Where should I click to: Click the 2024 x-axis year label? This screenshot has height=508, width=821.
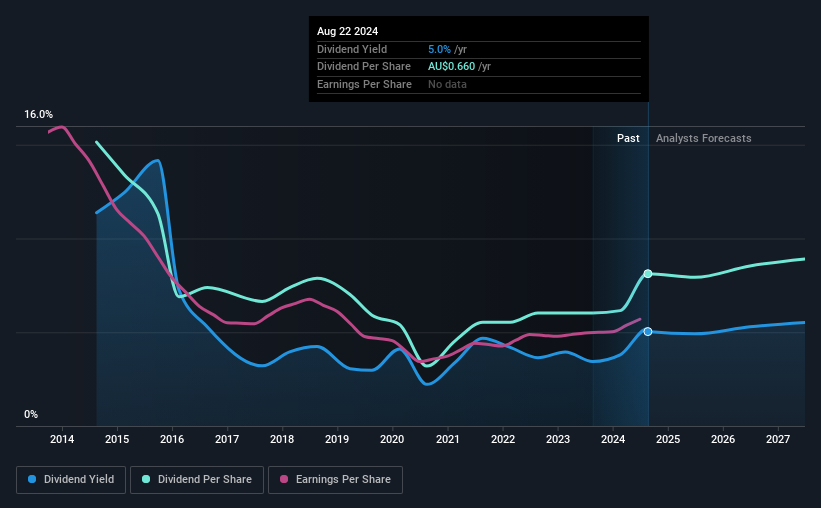pos(613,439)
